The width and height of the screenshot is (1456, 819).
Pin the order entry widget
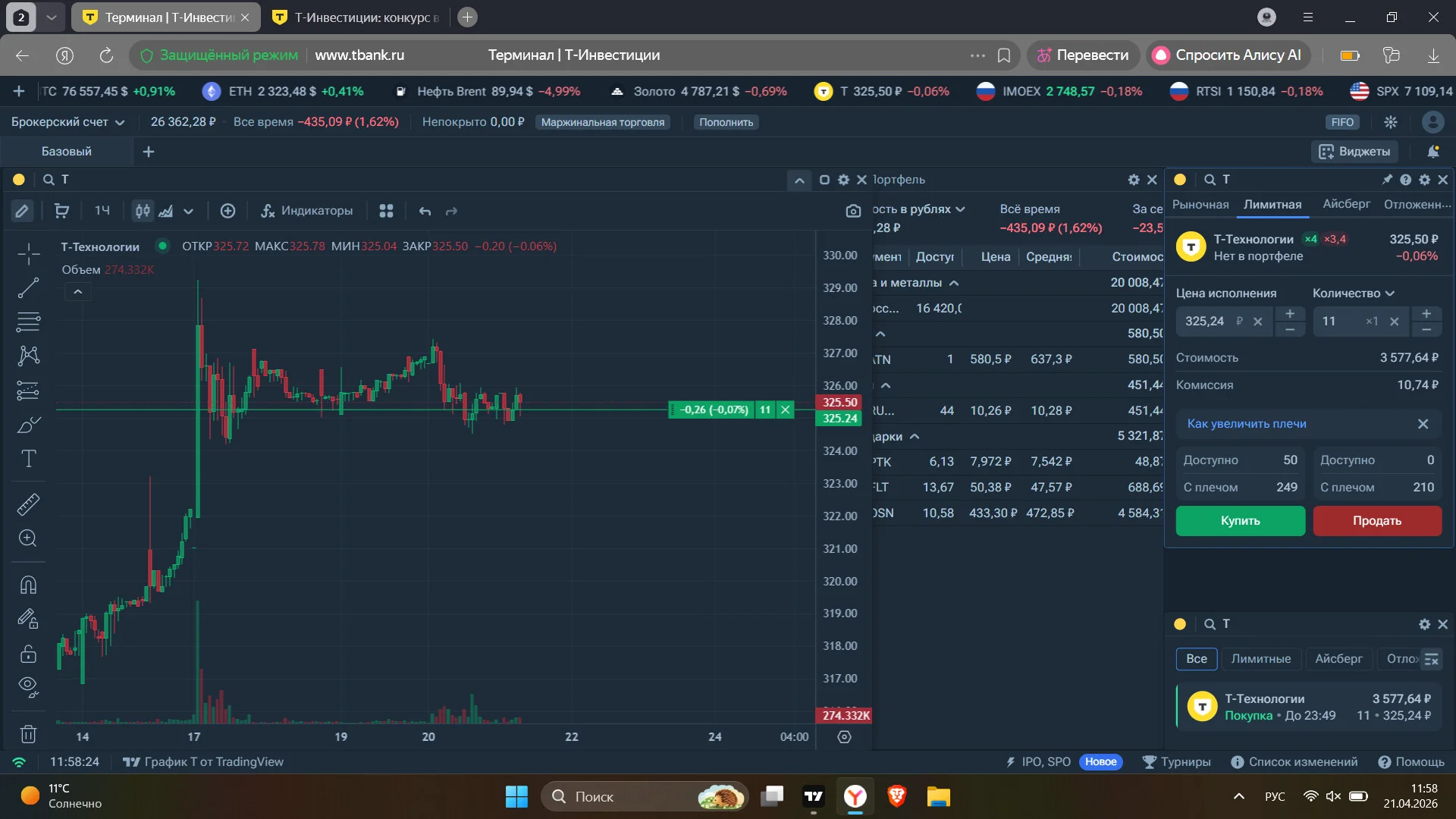pos(1387,180)
